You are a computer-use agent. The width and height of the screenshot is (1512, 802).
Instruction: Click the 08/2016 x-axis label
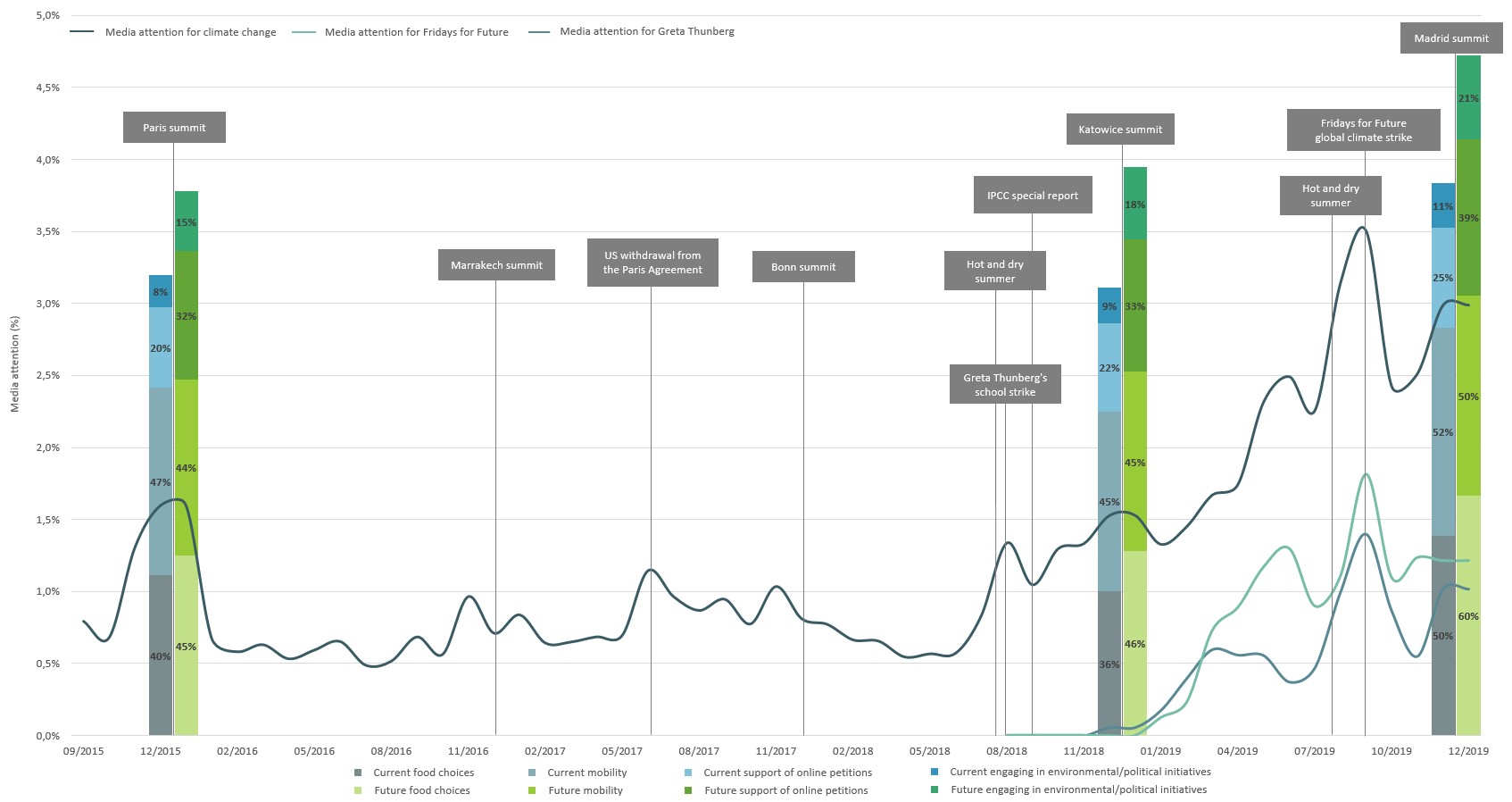pyautogui.click(x=391, y=751)
